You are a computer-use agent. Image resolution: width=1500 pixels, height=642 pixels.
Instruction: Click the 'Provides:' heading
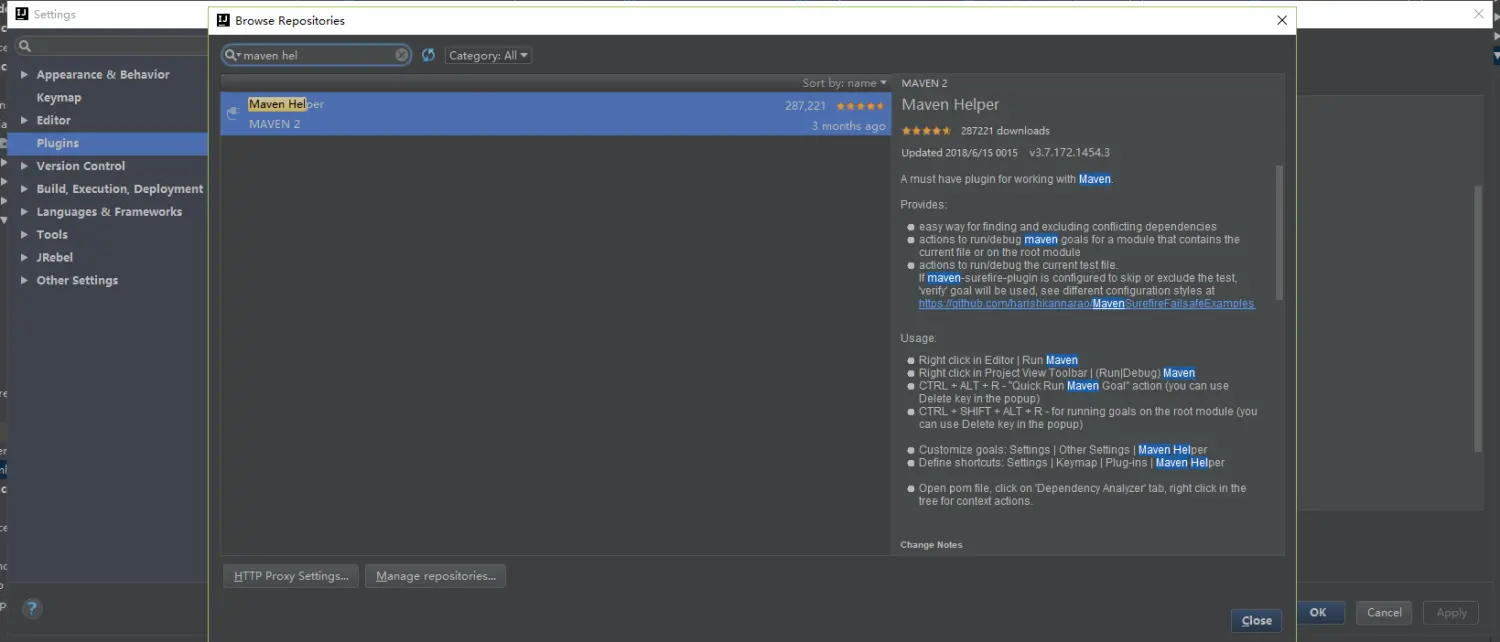(923, 205)
